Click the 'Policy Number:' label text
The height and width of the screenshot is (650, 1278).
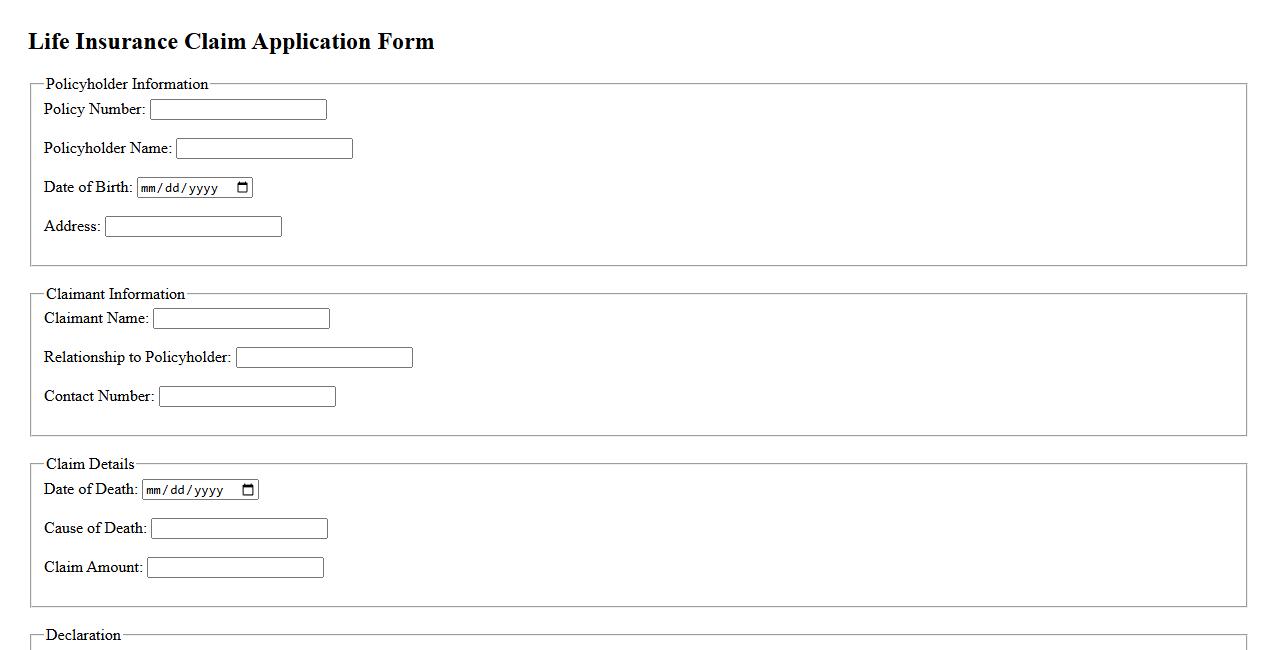tap(94, 109)
